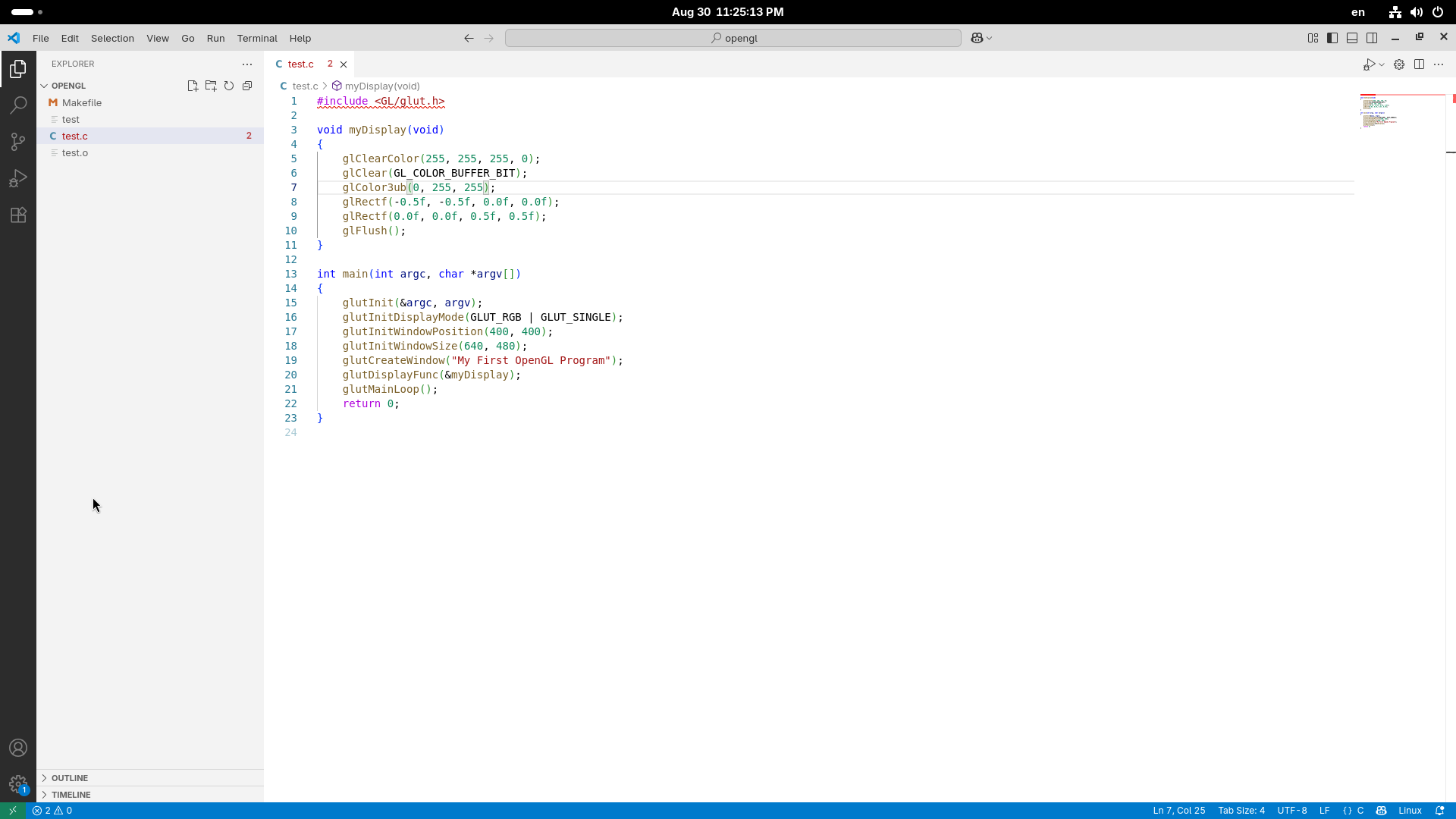Open the Selection menu
The image size is (1456, 819).
(x=112, y=38)
